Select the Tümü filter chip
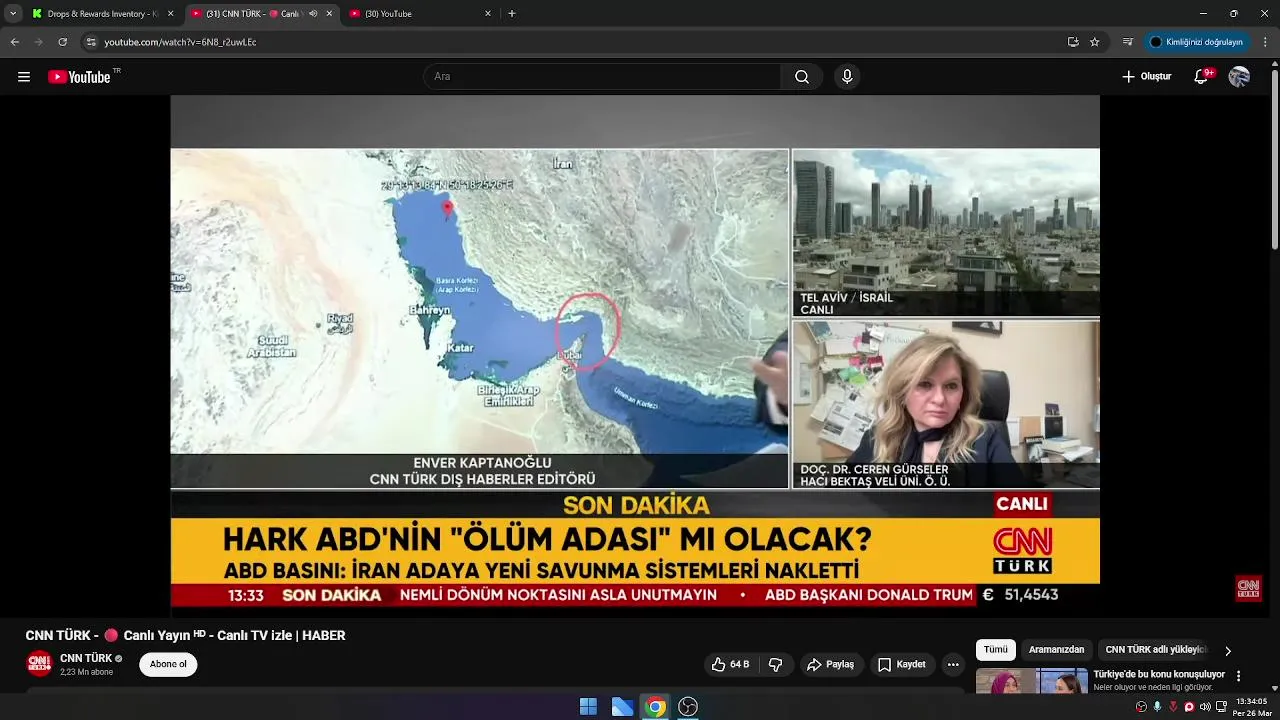Screen dimensions: 1280x720 tap(996, 650)
